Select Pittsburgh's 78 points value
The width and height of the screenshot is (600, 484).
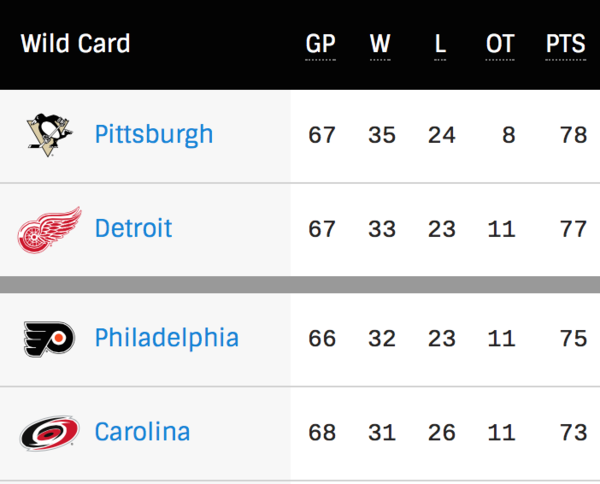tap(573, 135)
